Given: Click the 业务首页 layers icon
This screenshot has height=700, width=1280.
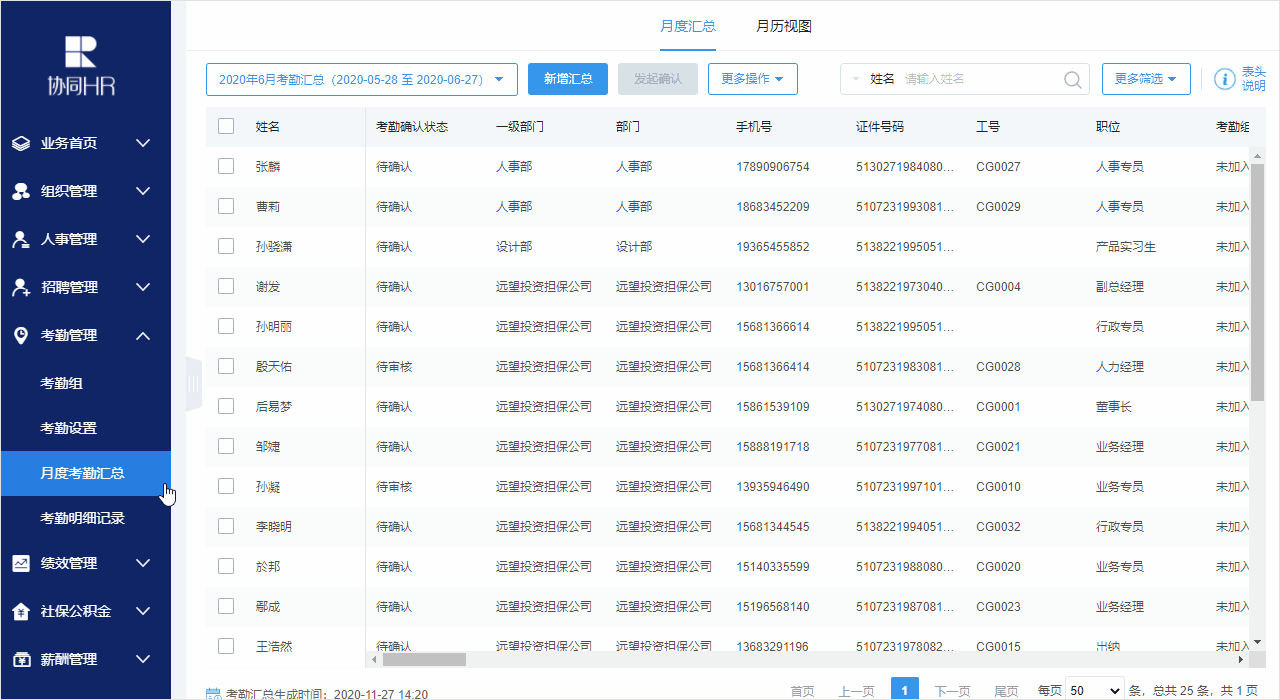Looking at the screenshot, I should [21, 143].
